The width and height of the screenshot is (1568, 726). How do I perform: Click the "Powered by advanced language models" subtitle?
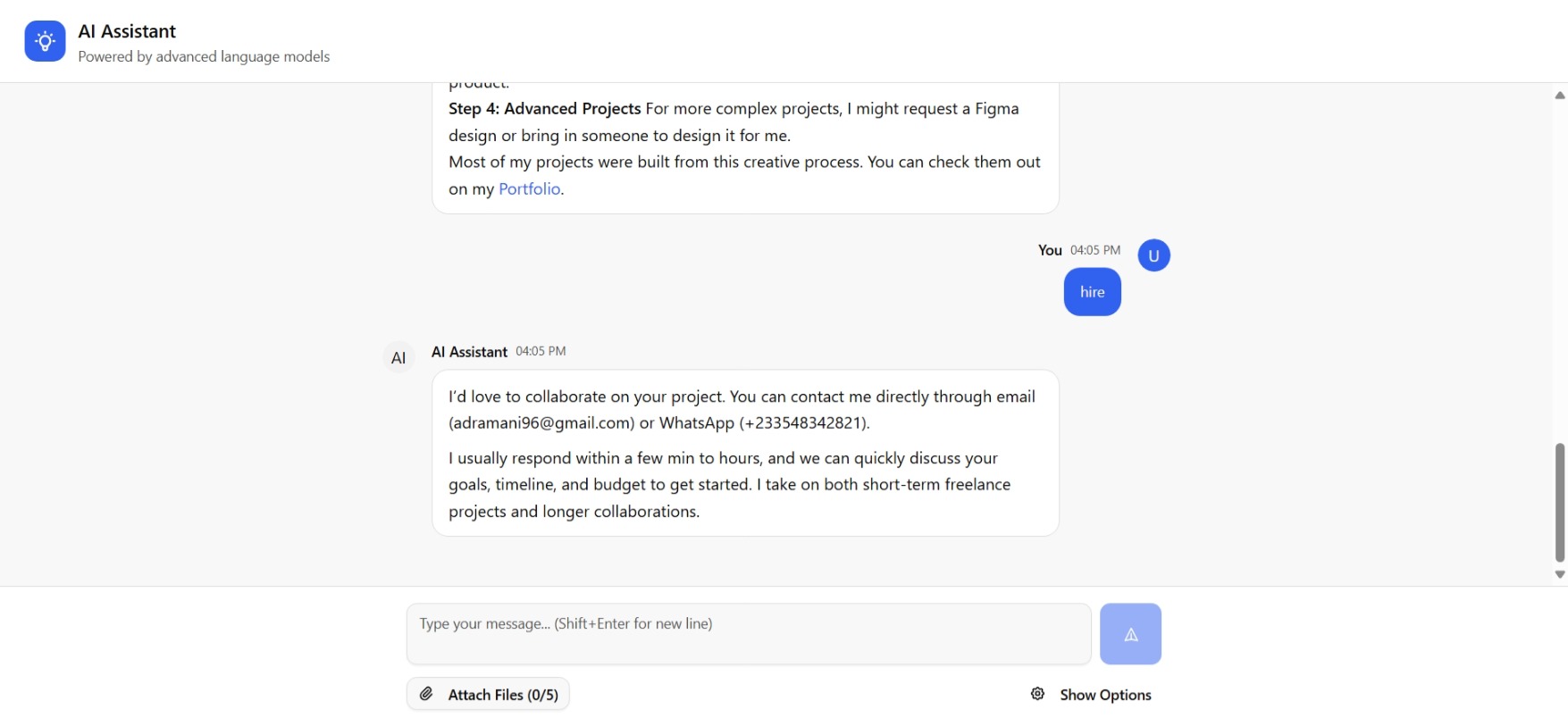[x=204, y=56]
